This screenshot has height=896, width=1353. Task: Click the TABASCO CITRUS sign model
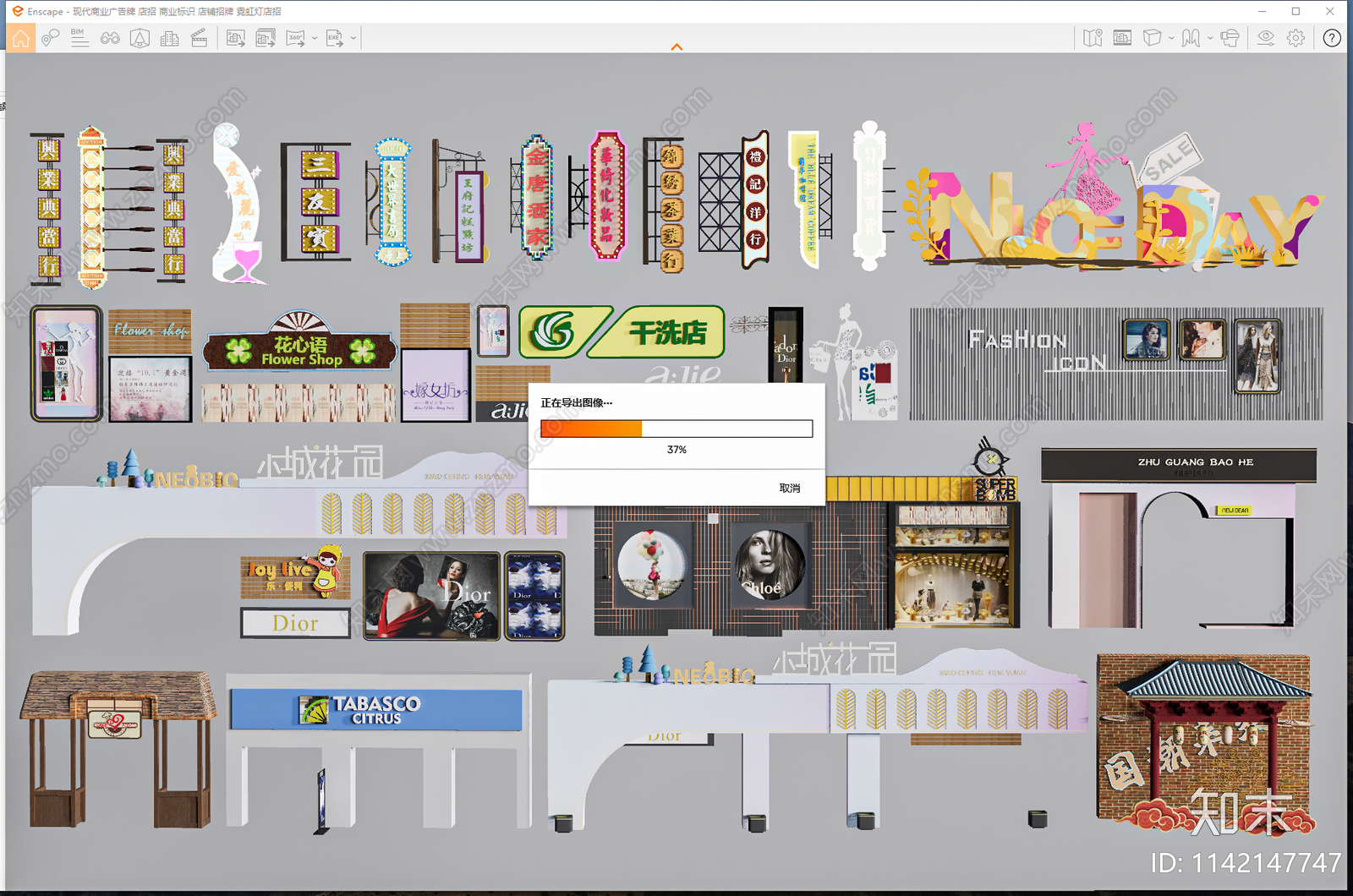coord(375,709)
